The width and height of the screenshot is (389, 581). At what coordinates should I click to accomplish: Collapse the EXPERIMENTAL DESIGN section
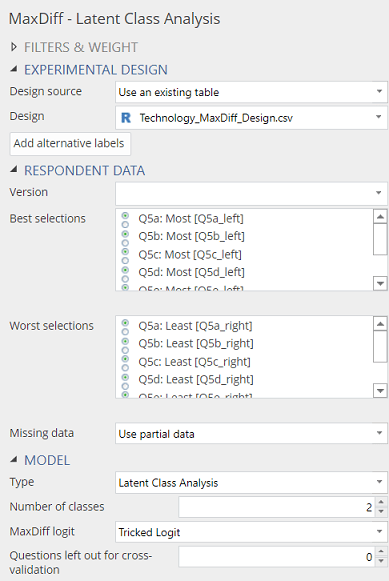point(14,69)
